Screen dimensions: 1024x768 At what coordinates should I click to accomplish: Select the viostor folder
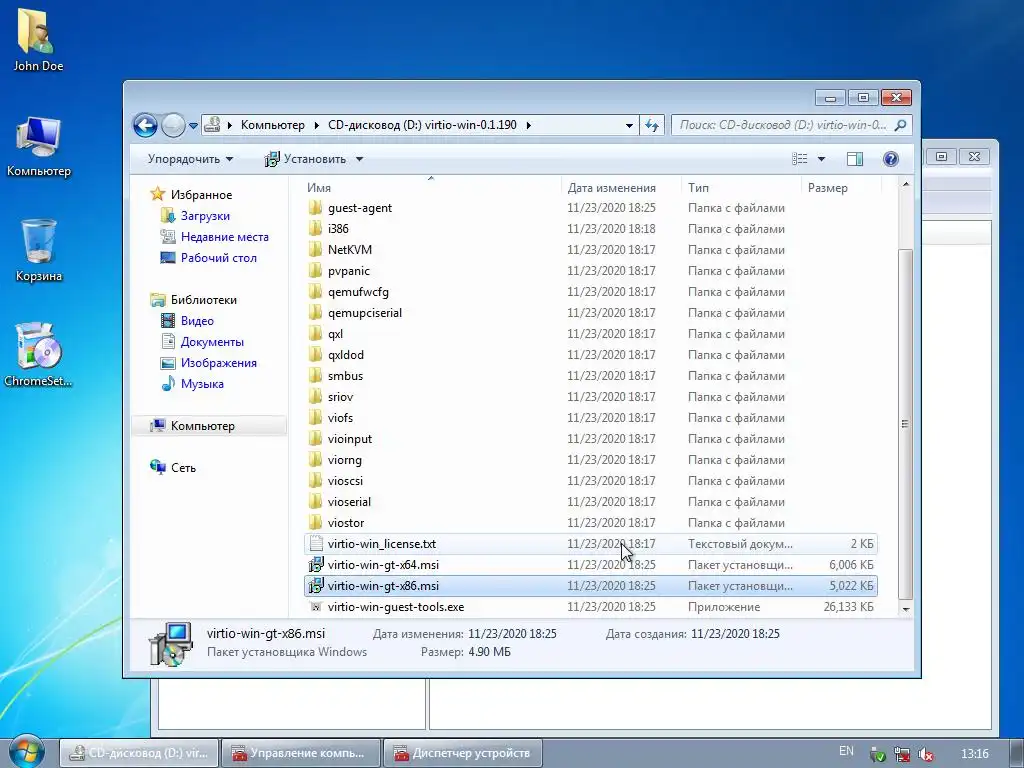click(346, 522)
